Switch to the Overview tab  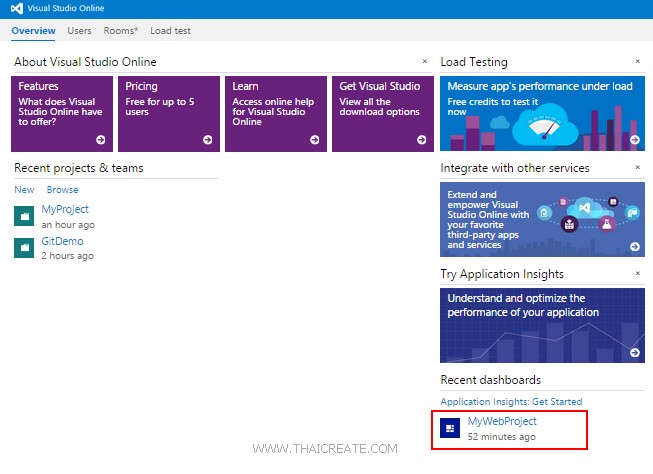[33, 31]
